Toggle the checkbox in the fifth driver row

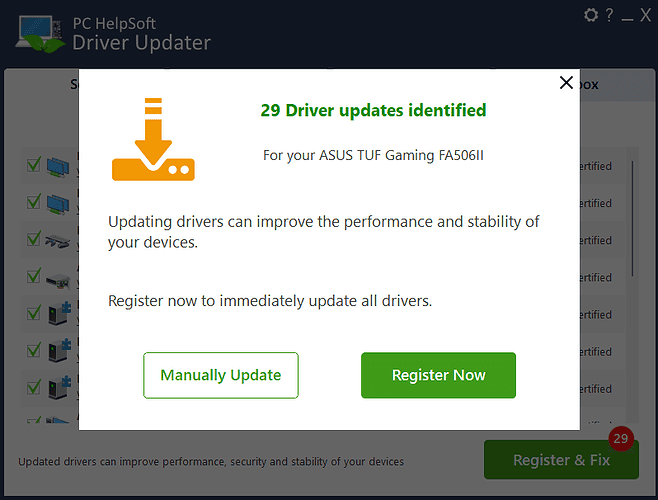point(33,314)
